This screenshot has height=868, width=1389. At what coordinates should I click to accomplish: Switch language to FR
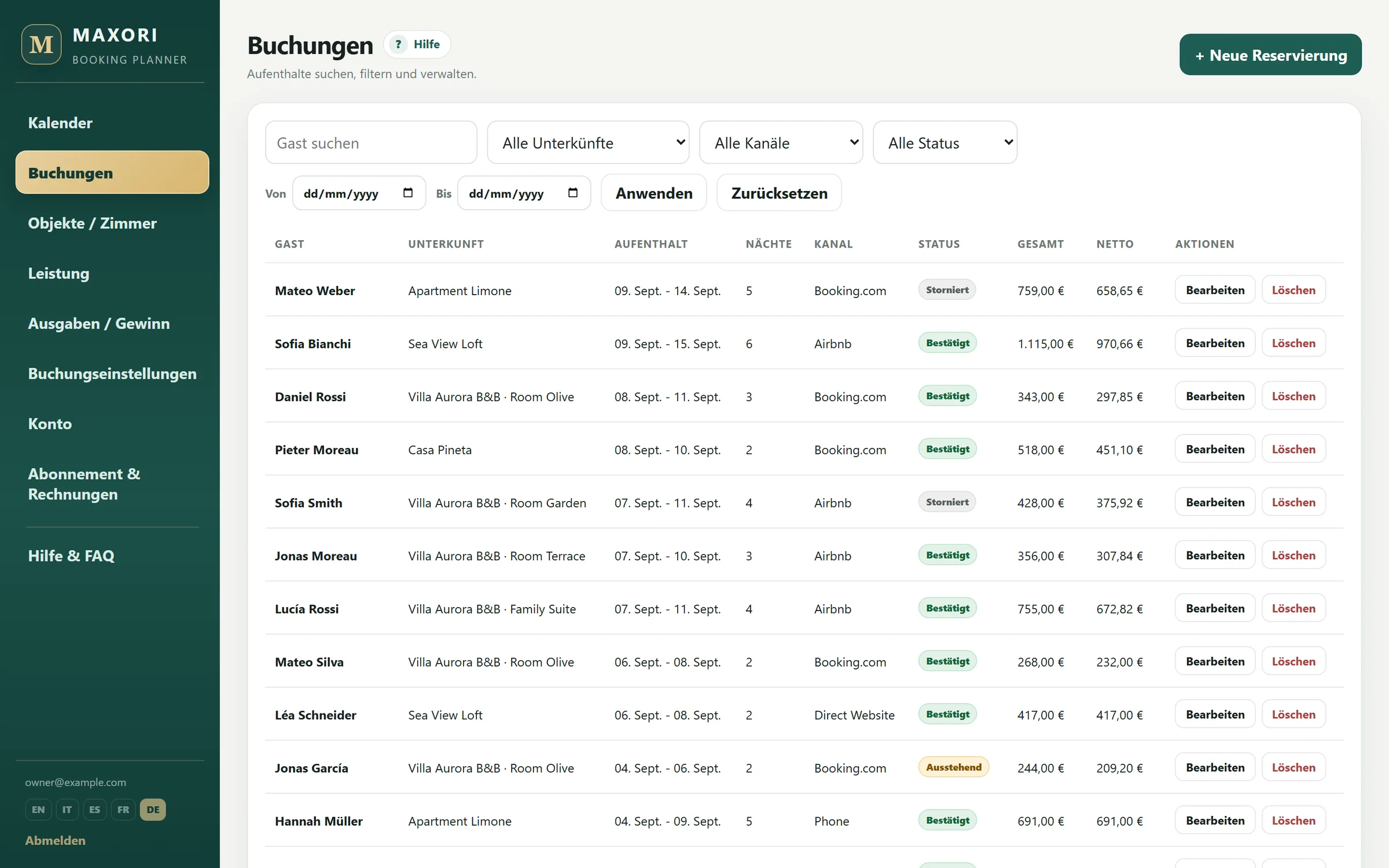[x=123, y=809]
